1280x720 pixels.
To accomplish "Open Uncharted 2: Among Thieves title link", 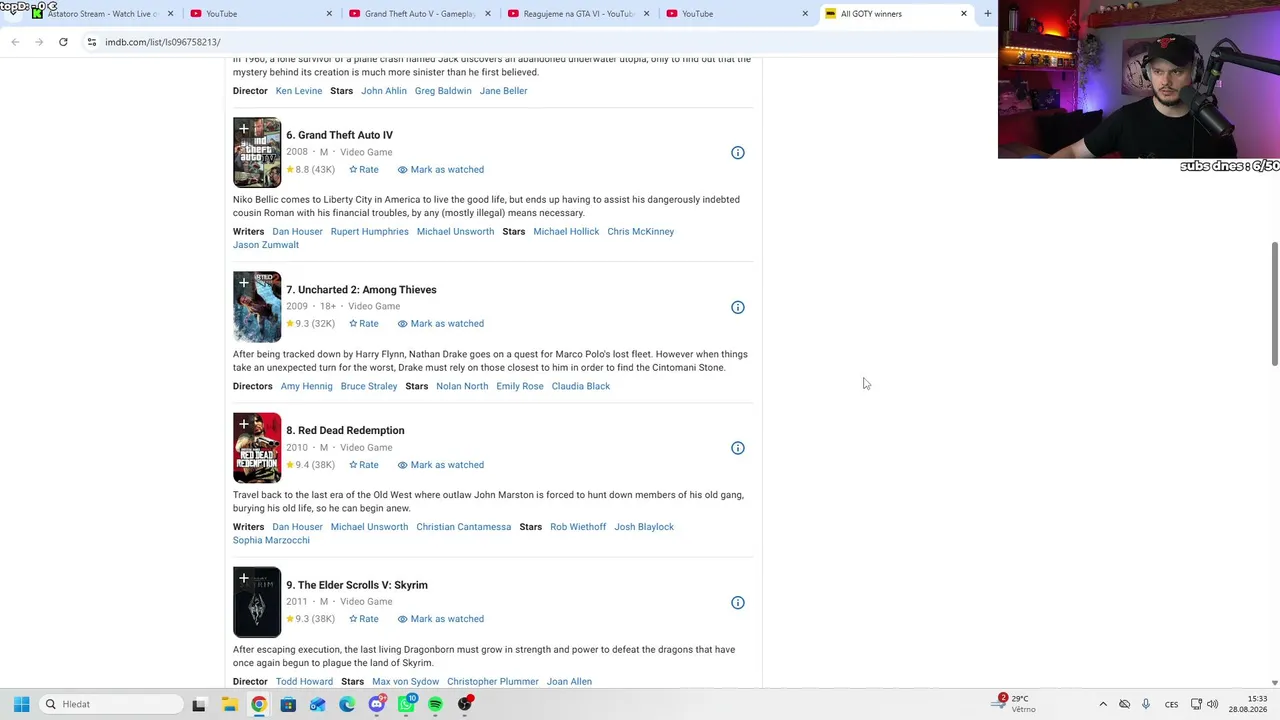I will click(x=361, y=290).
